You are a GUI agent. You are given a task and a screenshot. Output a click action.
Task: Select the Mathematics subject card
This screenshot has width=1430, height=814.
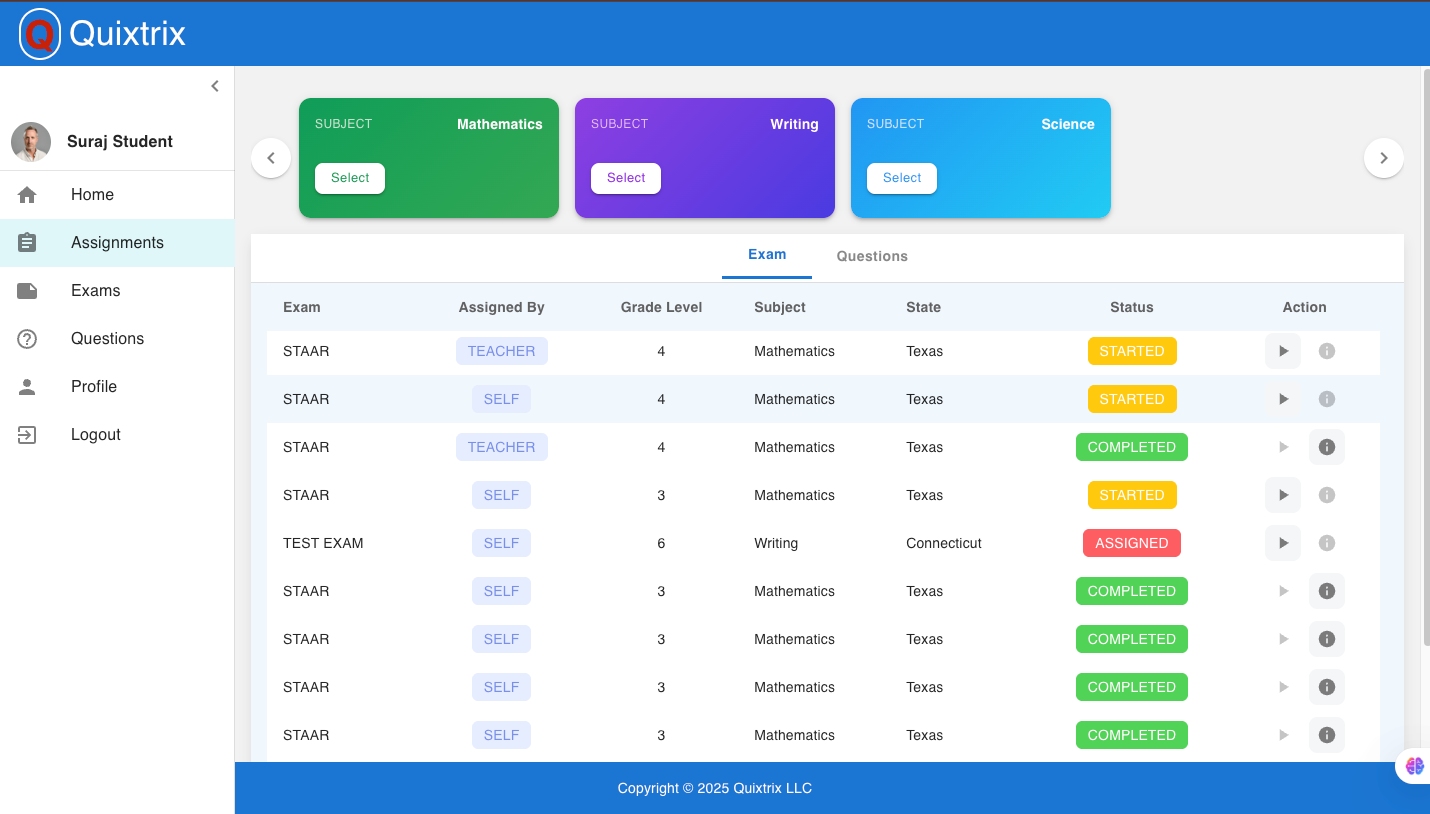click(x=350, y=178)
